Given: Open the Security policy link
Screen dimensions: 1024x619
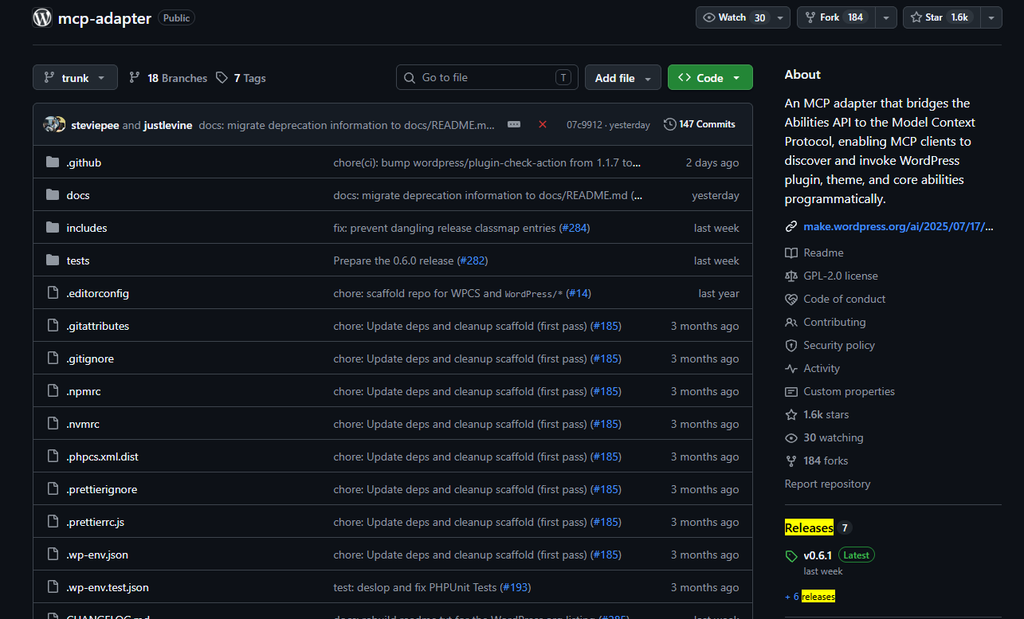Looking at the screenshot, I should 839,345.
